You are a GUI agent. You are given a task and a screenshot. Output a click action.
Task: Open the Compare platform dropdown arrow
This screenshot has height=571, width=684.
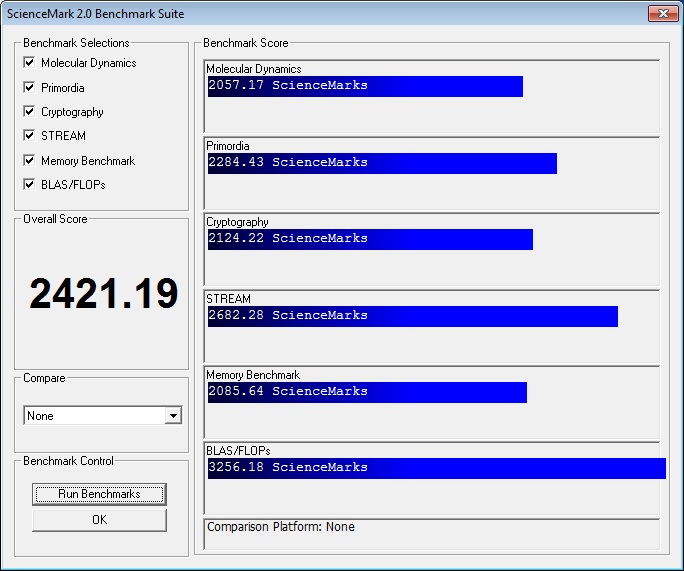[173, 415]
